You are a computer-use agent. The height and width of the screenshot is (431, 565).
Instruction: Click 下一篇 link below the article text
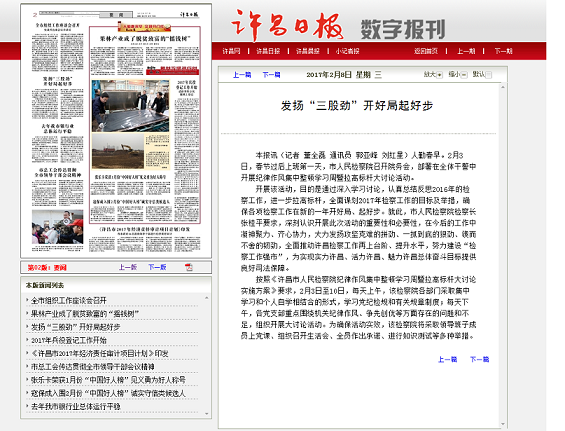480,359
